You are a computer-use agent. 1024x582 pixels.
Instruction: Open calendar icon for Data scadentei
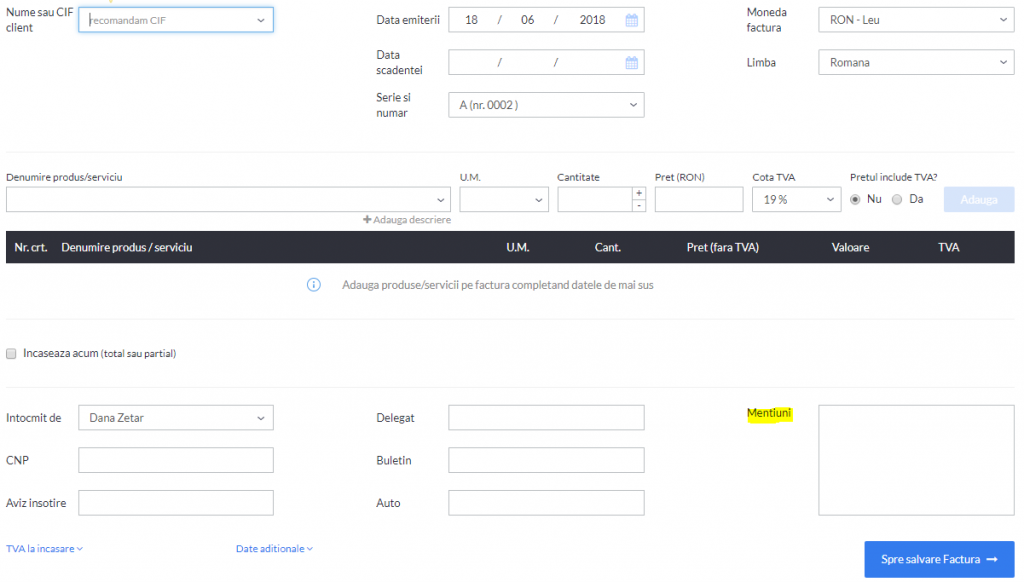pyautogui.click(x=632, y=63)
